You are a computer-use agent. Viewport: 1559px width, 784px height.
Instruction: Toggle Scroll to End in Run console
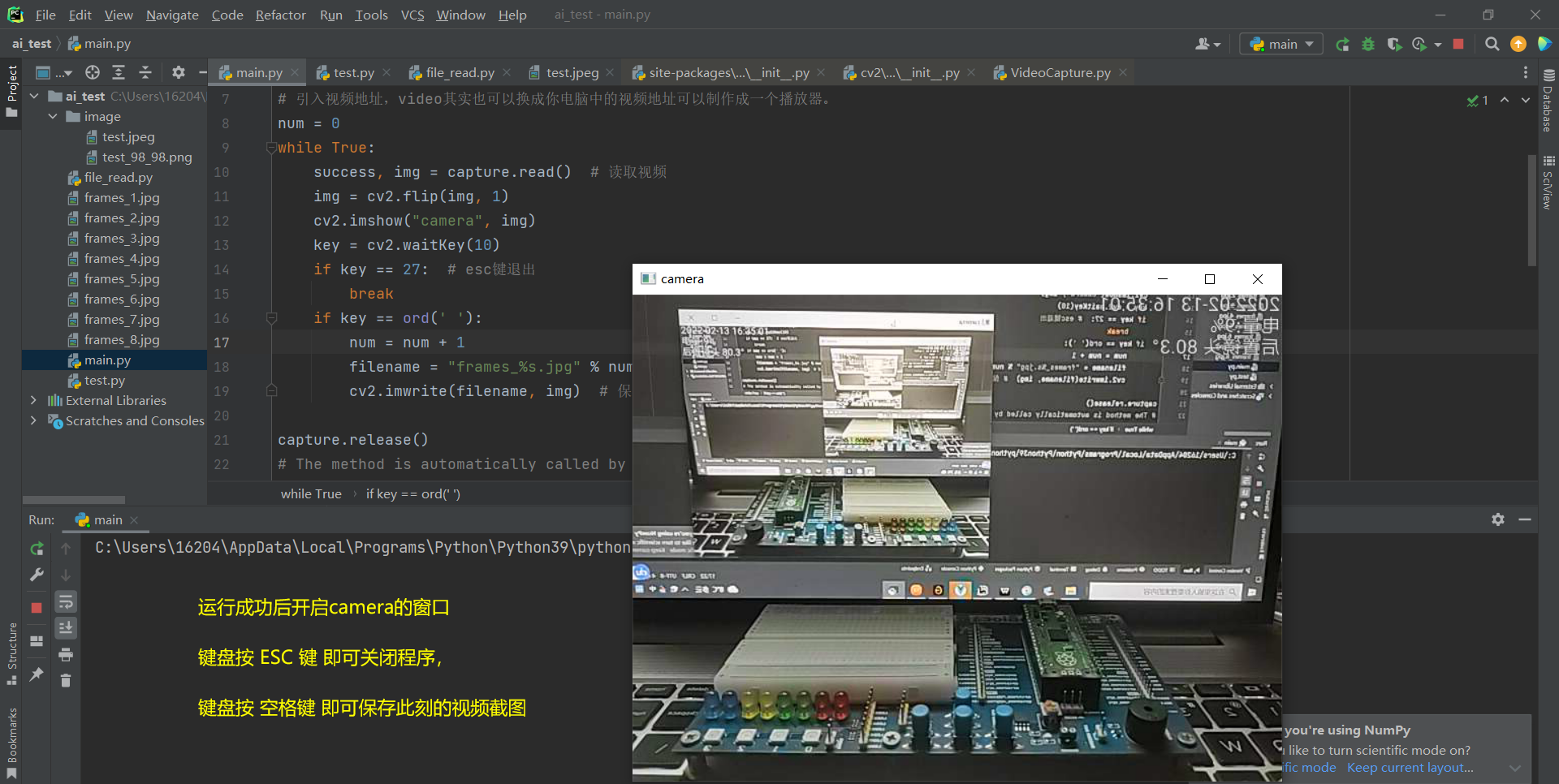[x=66, y=627]
